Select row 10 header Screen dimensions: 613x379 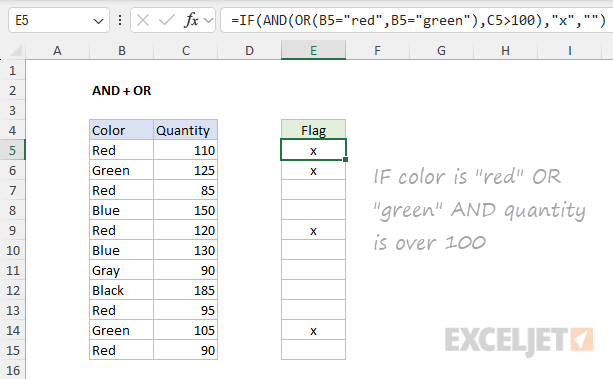13,250
